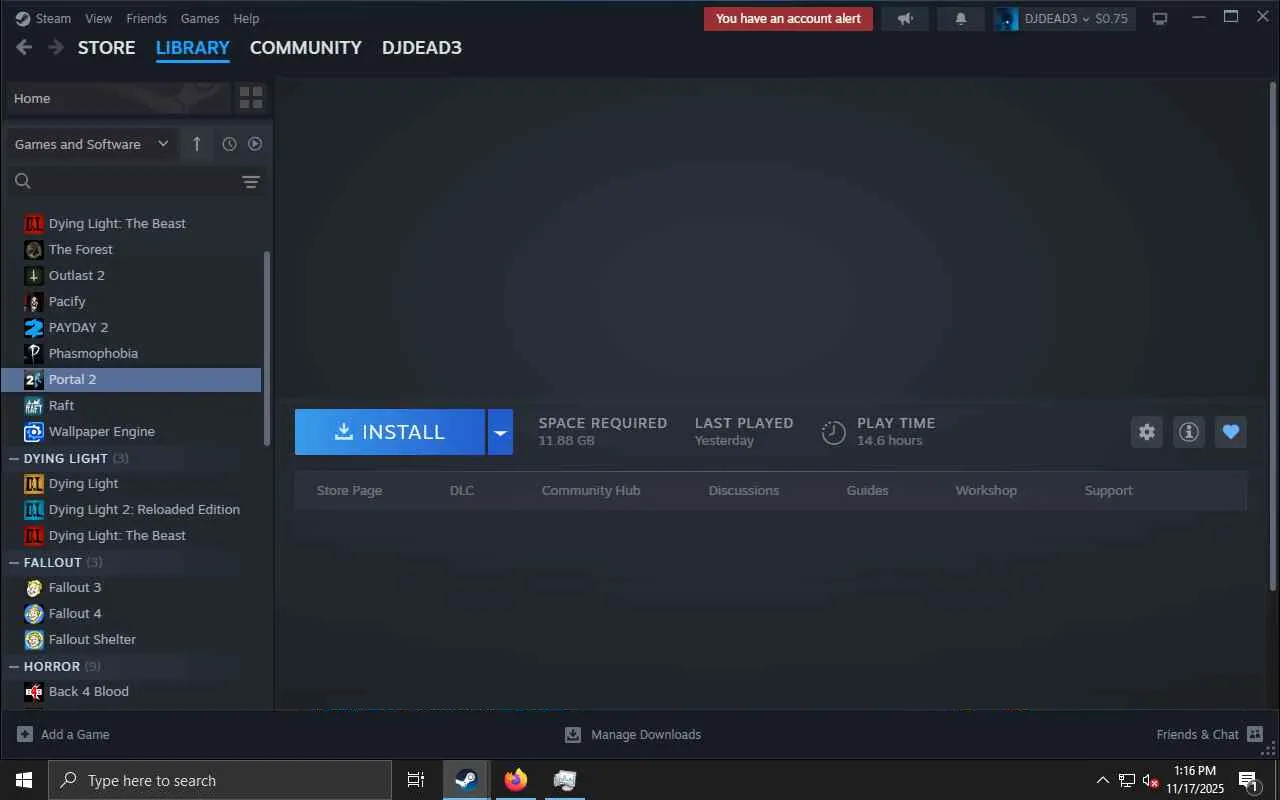Image resolution: width=1280 pixels, height=800 pixels.
Task: Open Windows Start menu
Action: (24, 780)
